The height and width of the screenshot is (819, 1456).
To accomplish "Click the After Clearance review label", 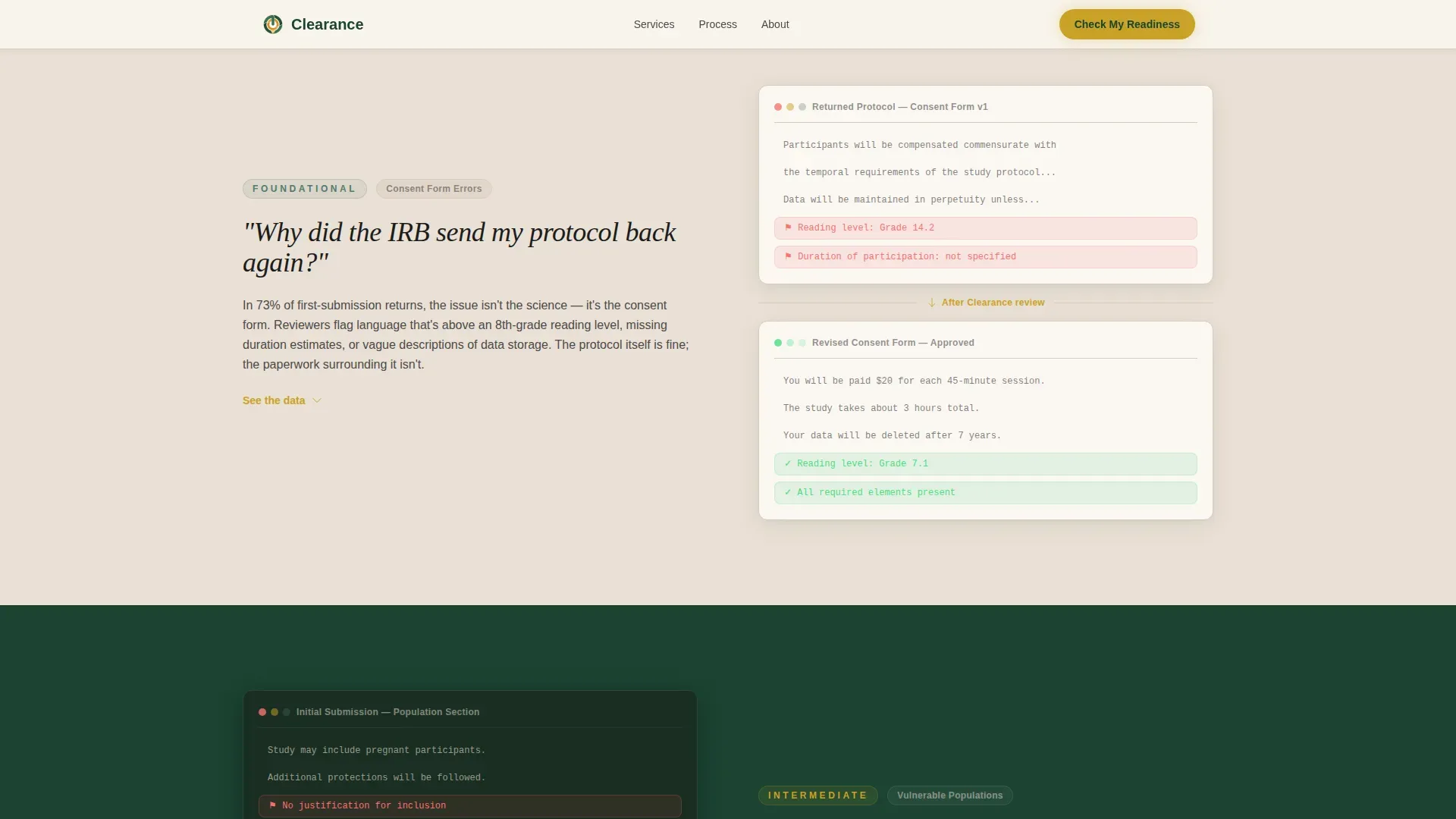I will pyautogui.click(x=993, y=303).
